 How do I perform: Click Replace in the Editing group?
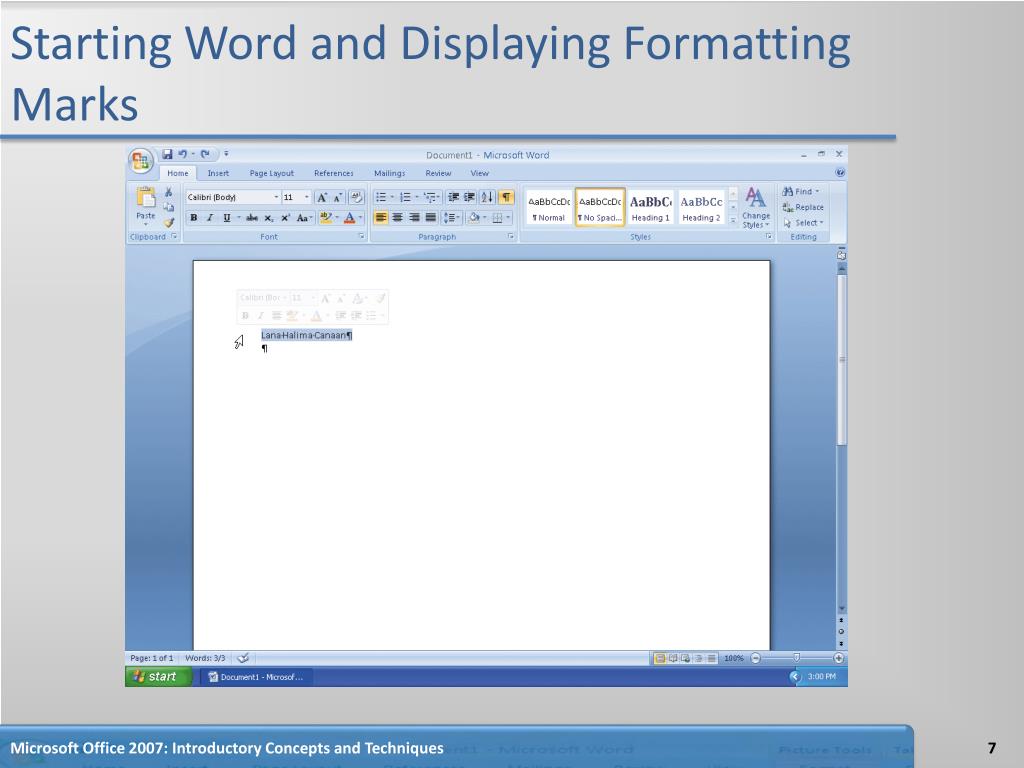[x=803, y=207]
